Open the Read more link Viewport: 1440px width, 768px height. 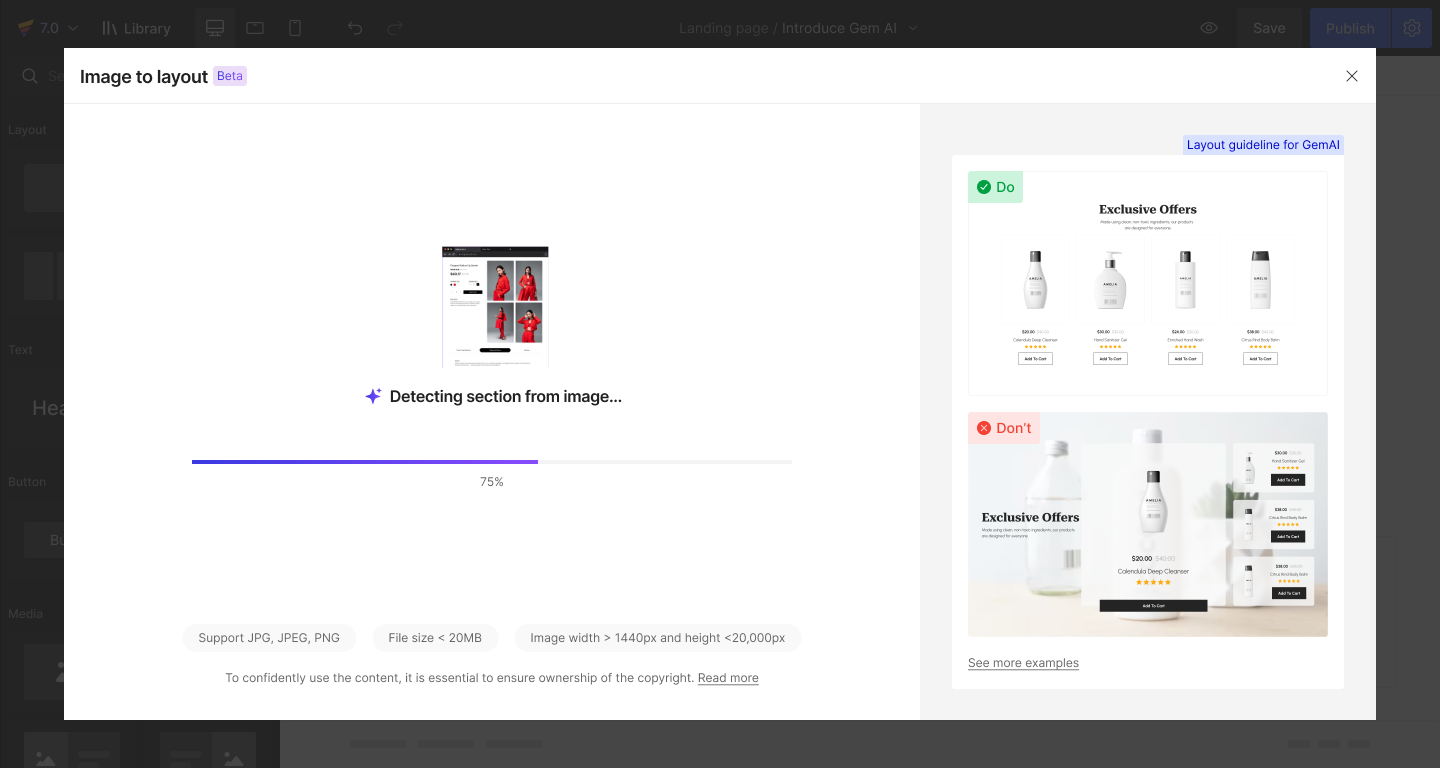tap(728, 678)
